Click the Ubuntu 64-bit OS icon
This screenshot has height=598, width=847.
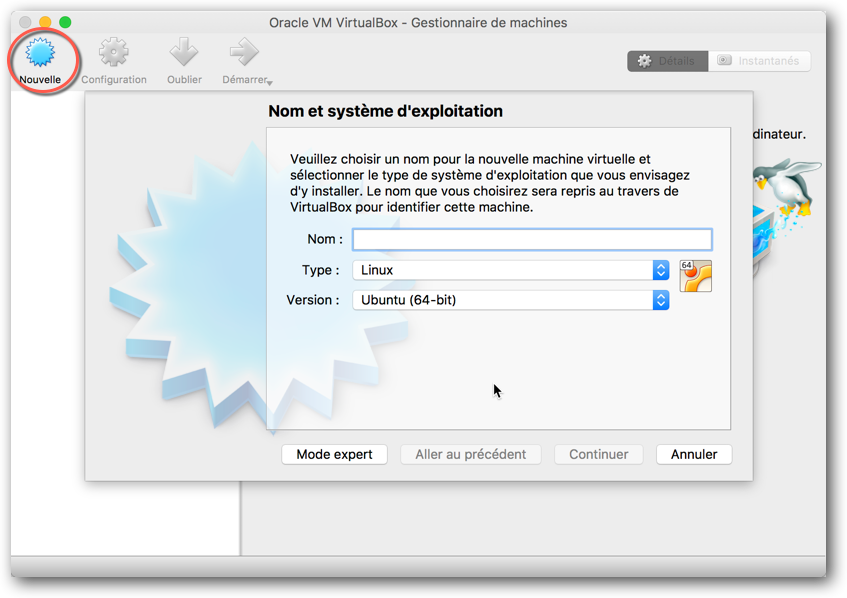coord(696,276)
